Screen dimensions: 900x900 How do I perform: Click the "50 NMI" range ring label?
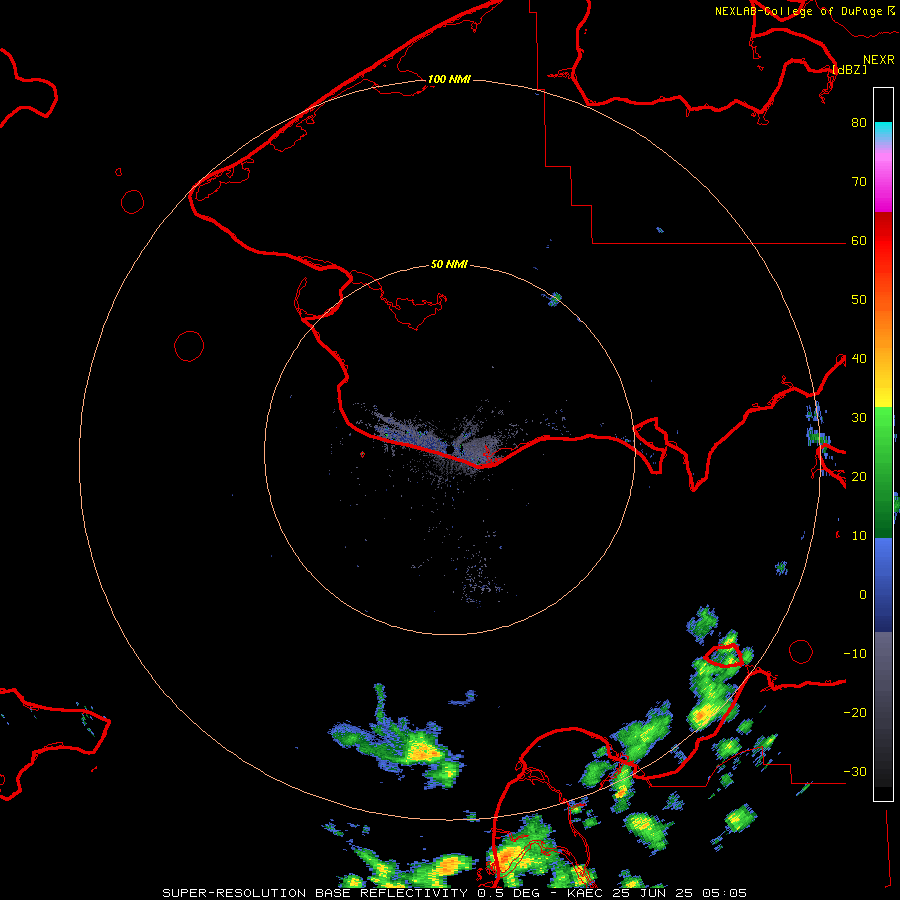click(x=449, y=265)
